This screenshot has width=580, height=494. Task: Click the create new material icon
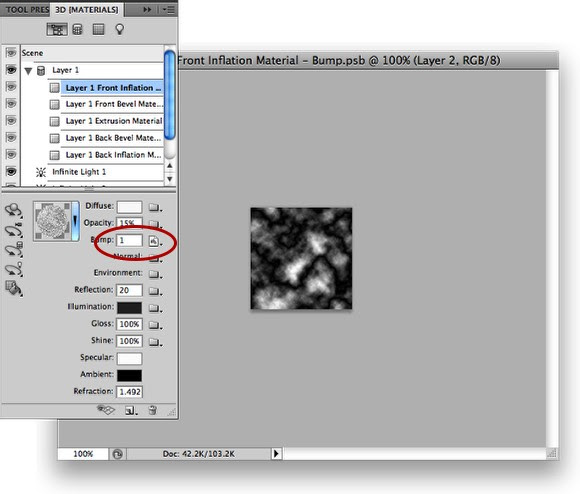click(x=131, y=410)
